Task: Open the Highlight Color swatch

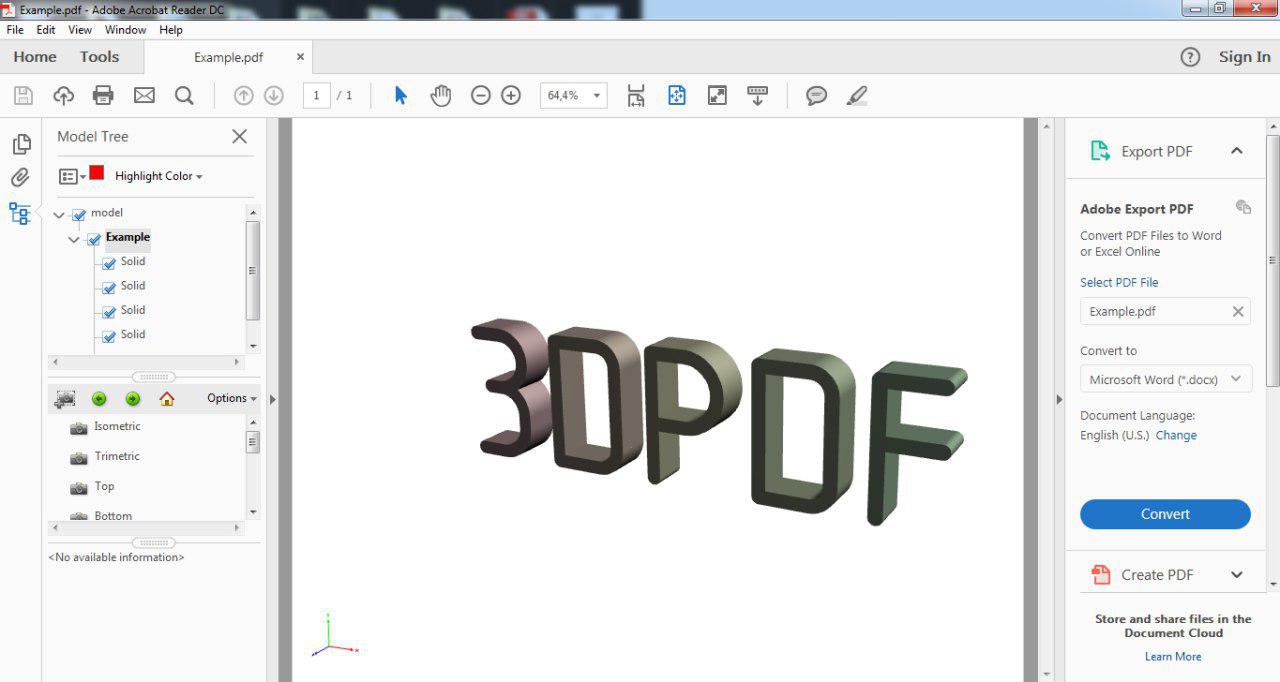Action: [96, 172]
